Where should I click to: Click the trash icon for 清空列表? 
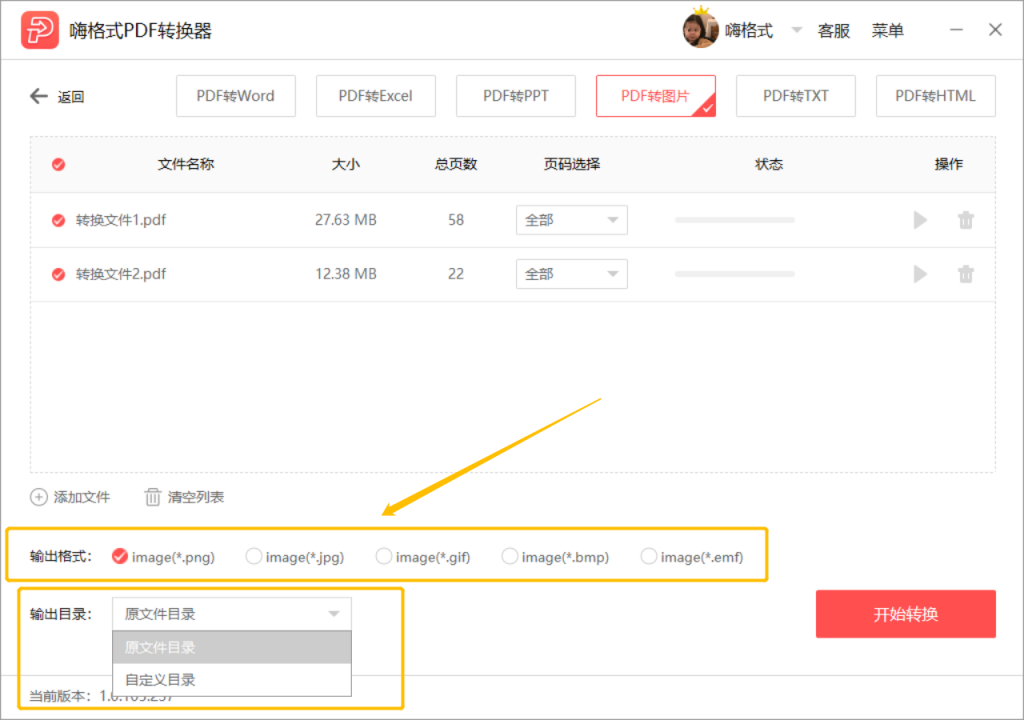pos(152,497)
